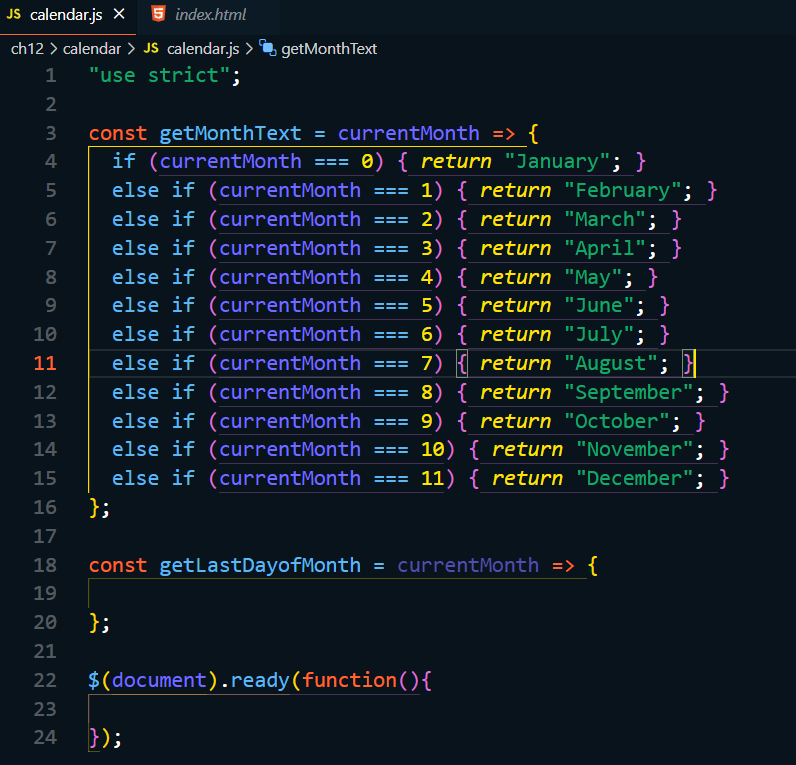Screen dimensions: 796x765
Task: Click the number 11 on line 15
Action: 433,479
